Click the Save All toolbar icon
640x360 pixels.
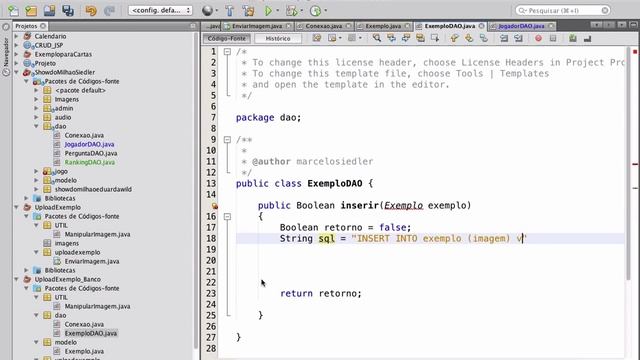click(68, 10)
